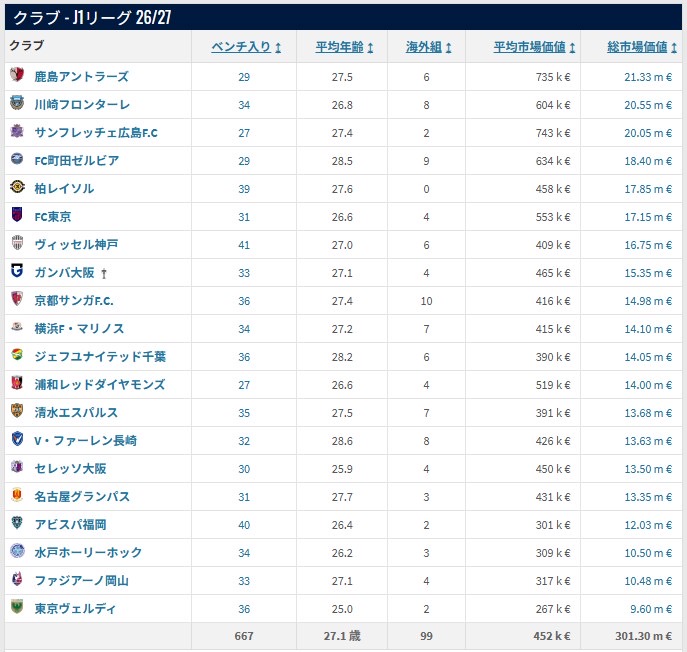This screenshot has width=687, height=652.
Task: Open the V・ファーレン長崎 club link
Action: (x=85, y=441)
